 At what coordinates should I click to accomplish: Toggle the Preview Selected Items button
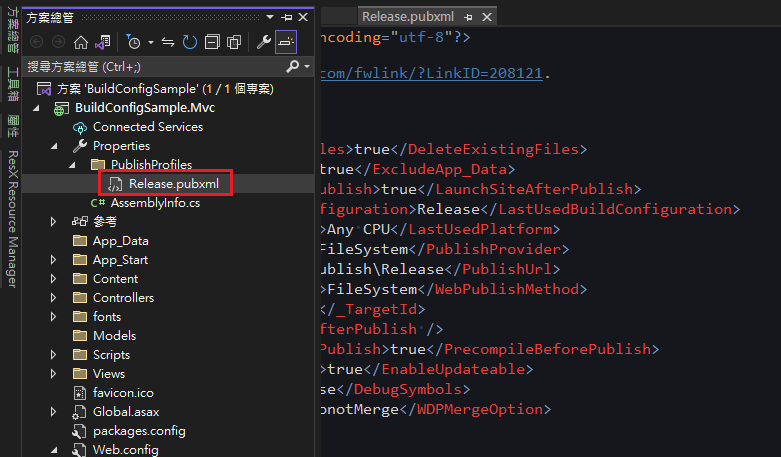pos(286,42)
